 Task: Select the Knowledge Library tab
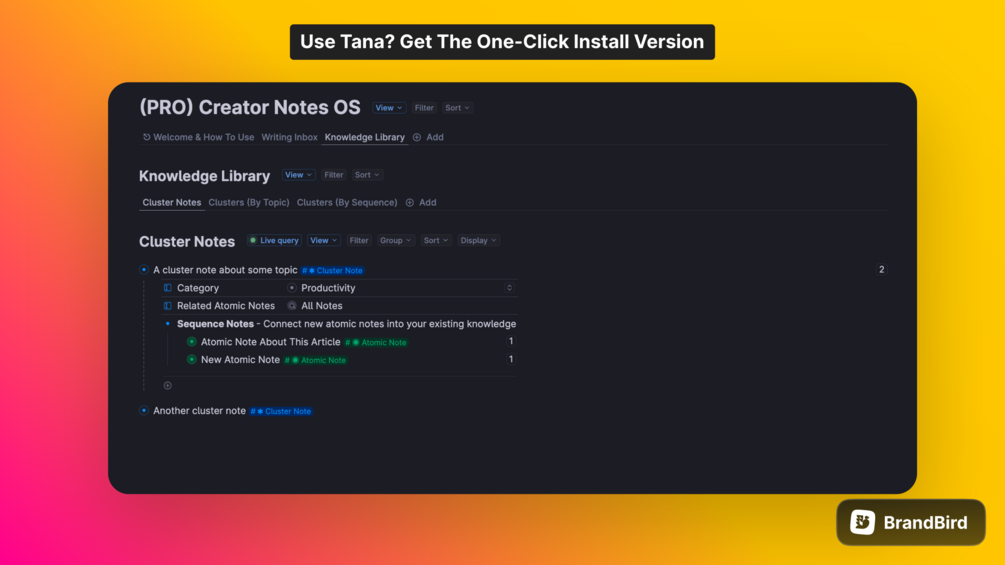click(365, 137)
